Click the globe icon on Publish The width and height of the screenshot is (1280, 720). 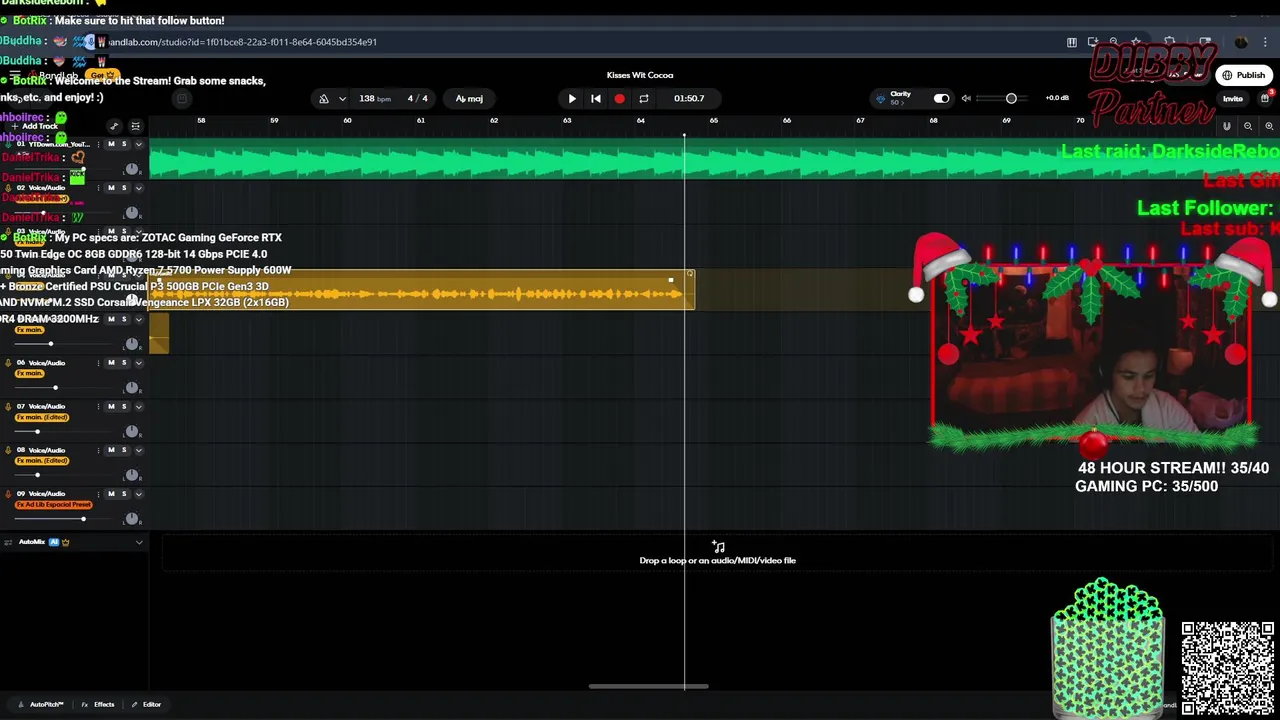click(1227, 75)
